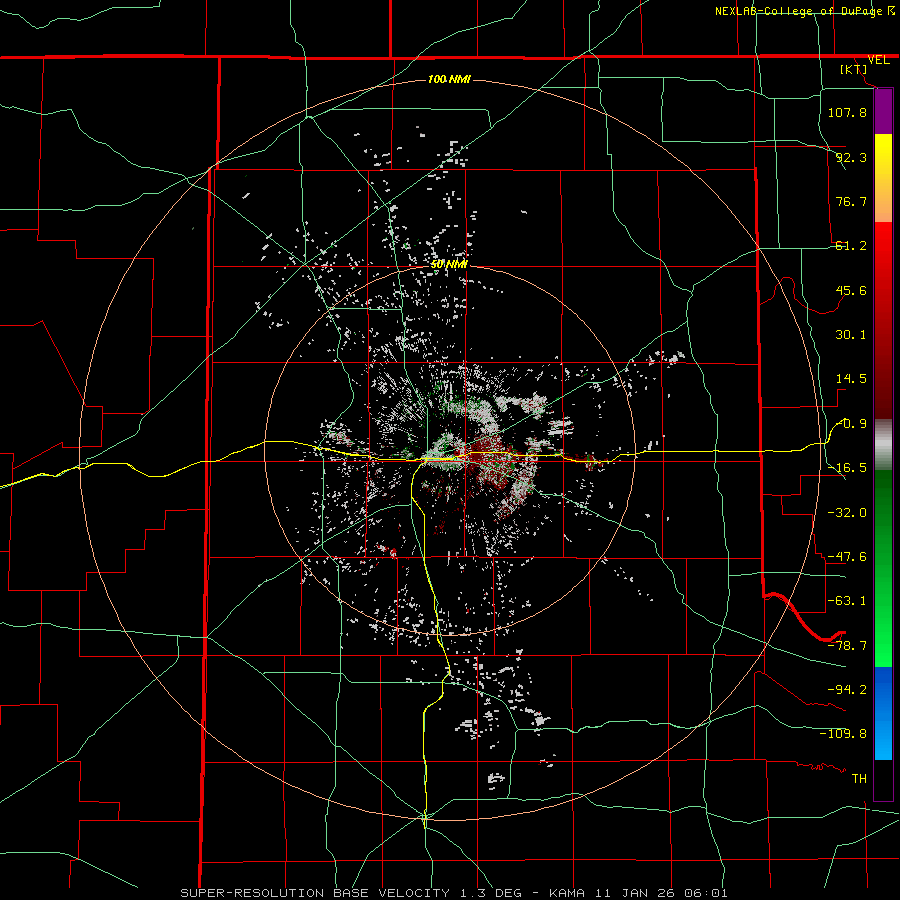Click the [KT] units label
Viewport: 900px width, 900px height.
(853, 69)
